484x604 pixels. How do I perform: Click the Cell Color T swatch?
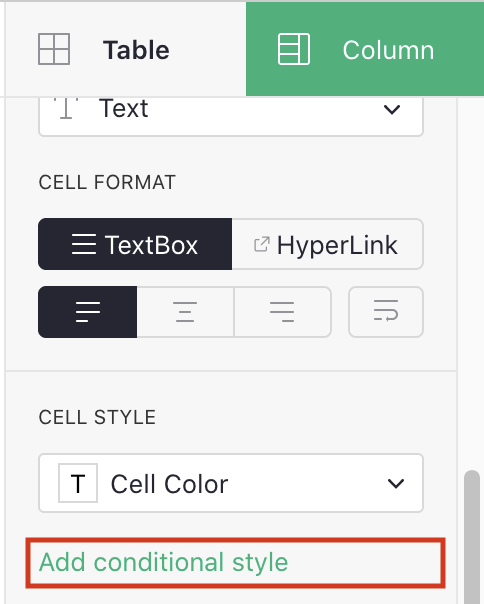[x=78, y=483]
